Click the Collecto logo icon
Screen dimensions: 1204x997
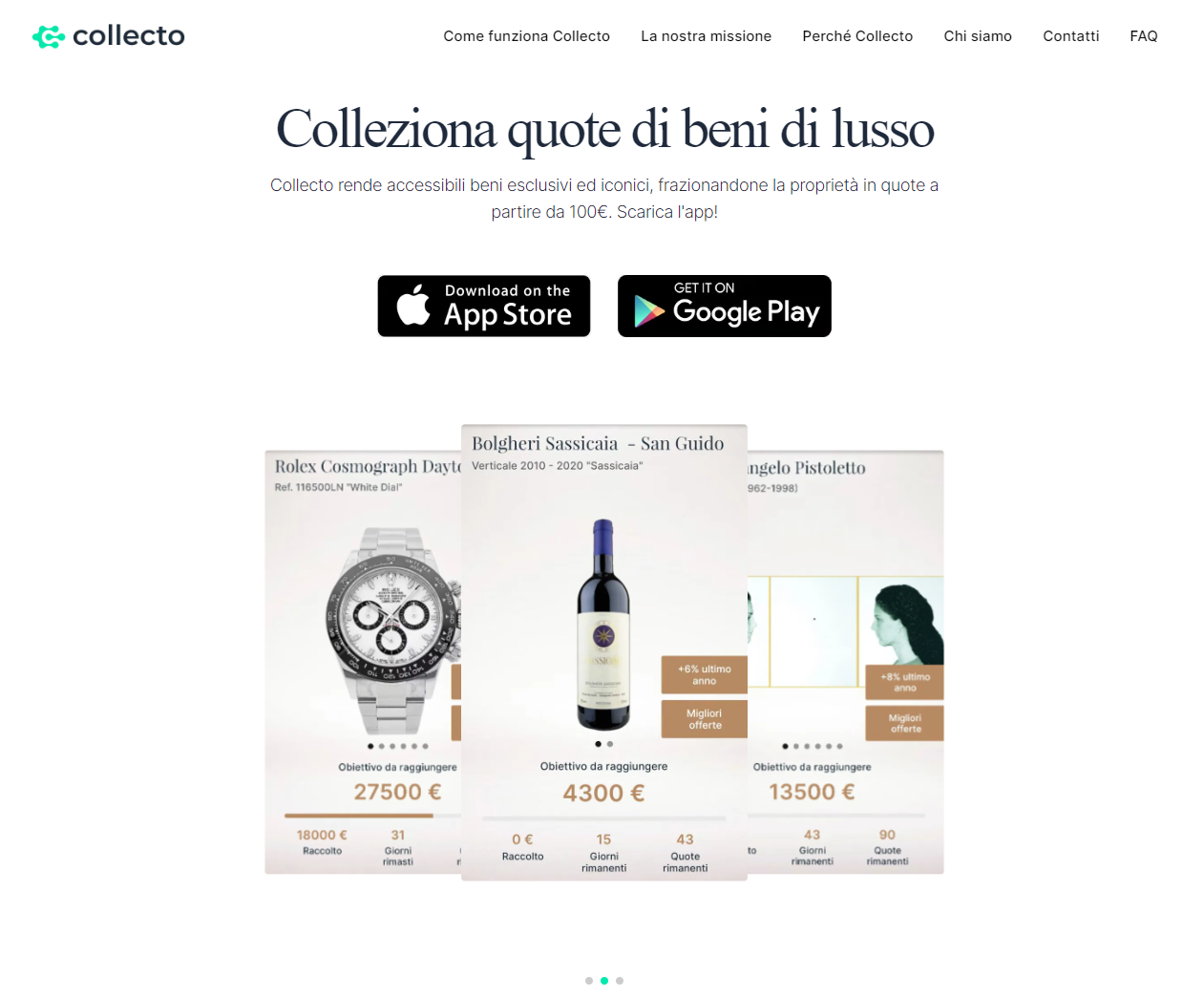tap(48, 36)
